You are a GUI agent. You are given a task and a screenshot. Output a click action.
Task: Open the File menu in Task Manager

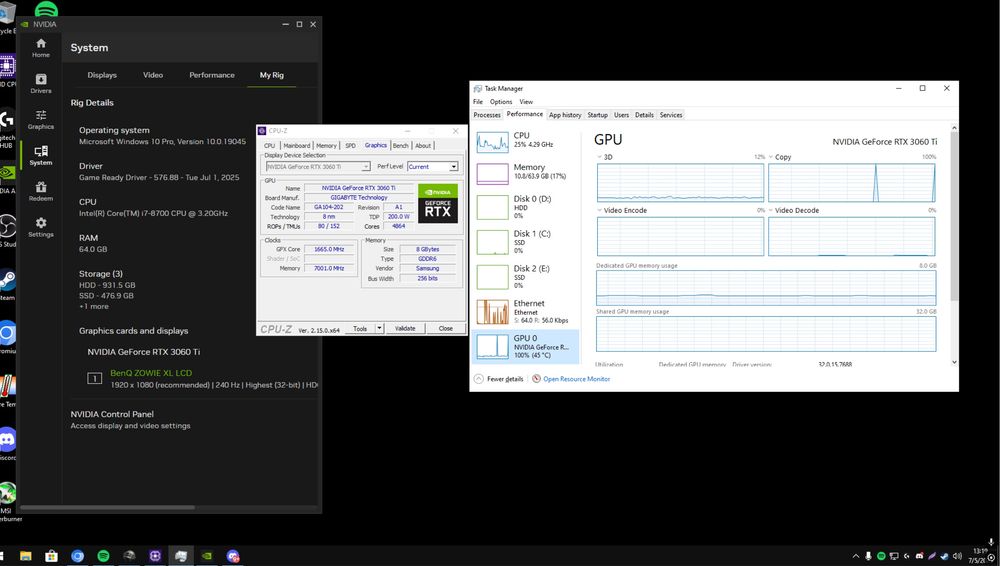[478, 101]
